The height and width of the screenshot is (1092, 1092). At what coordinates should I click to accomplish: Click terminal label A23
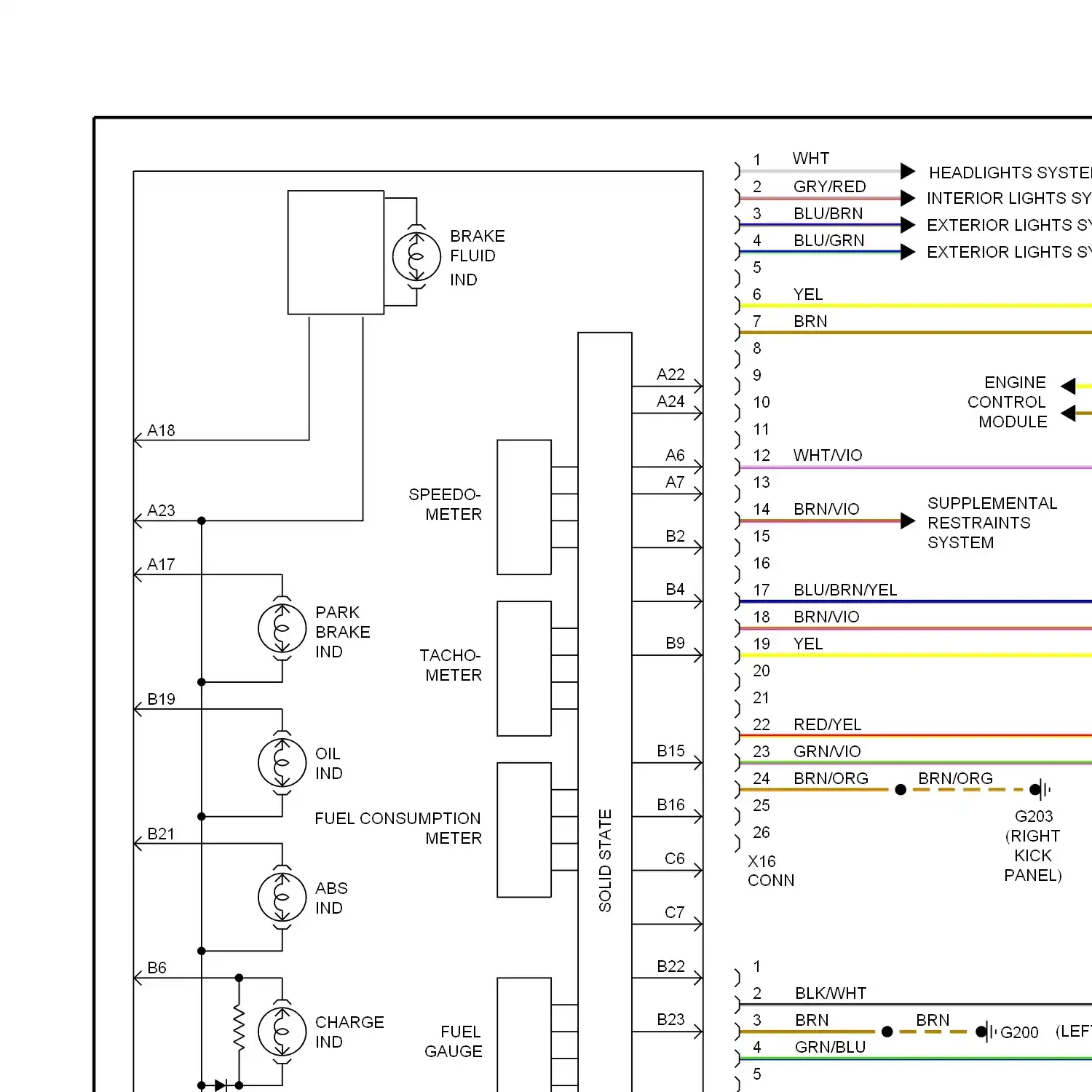(x=161, y=510)
